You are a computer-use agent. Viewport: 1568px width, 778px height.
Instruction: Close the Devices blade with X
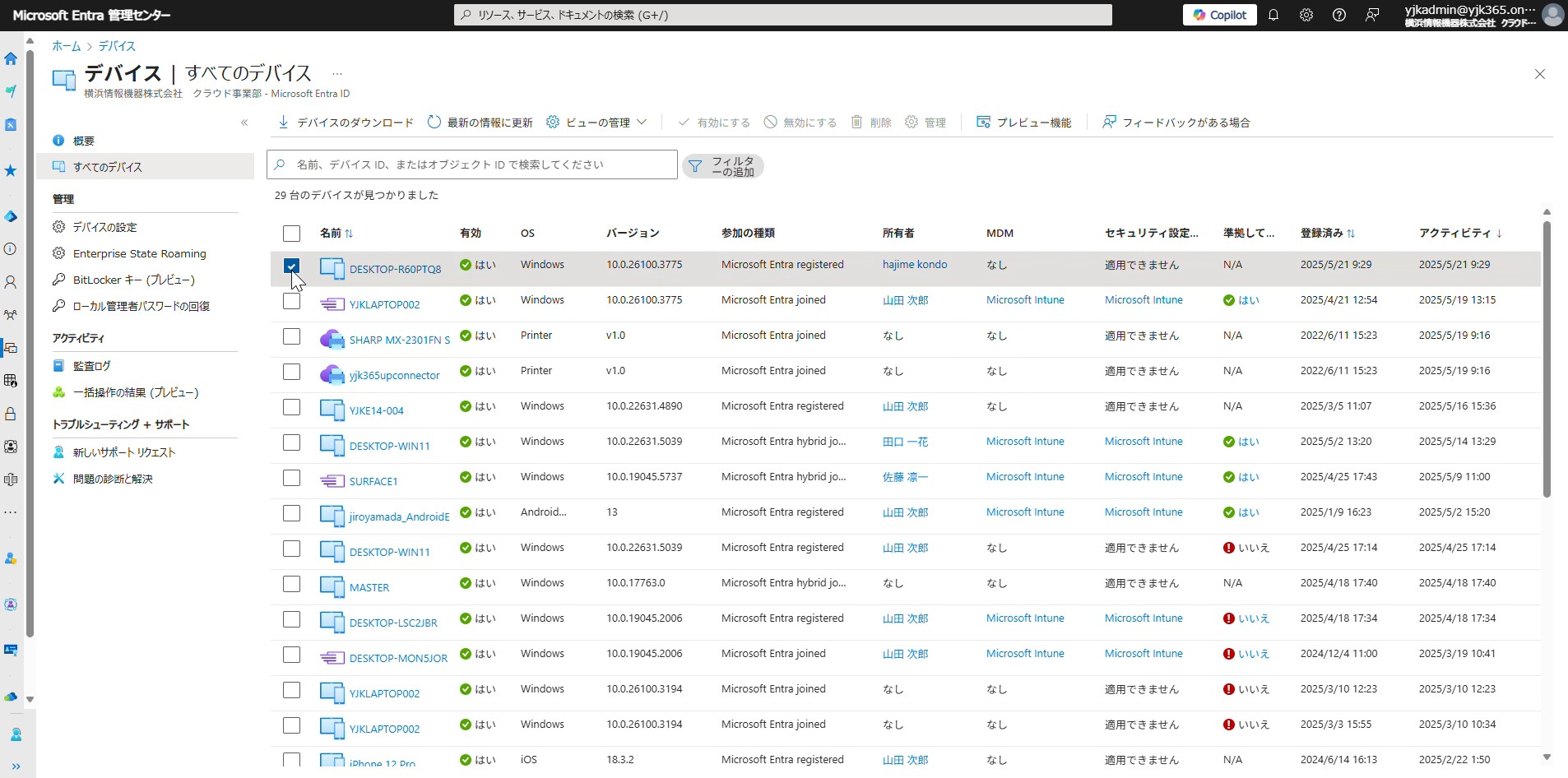[1540, 74]
